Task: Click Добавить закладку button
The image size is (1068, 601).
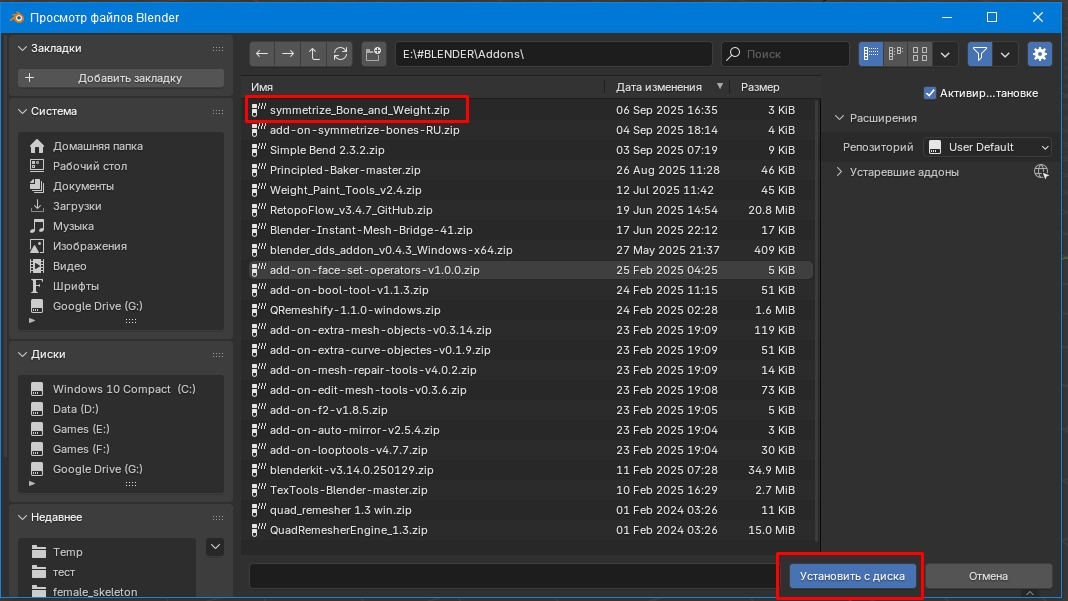Action: click(x=121, y=78)
